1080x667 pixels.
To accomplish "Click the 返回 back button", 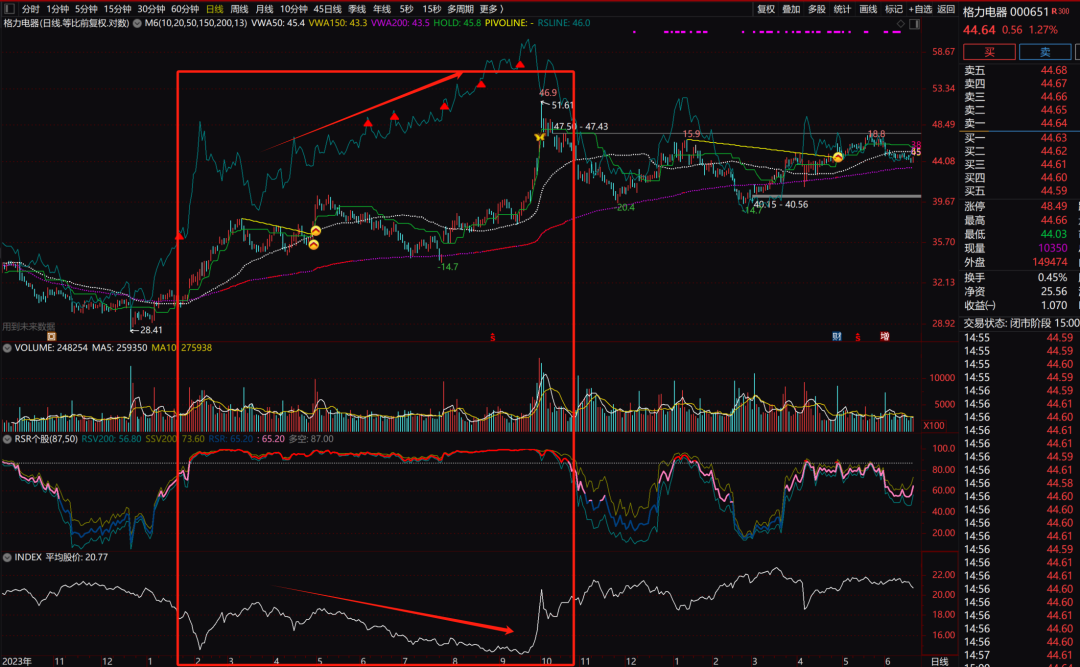I will pyautogui.click(x=946, y=9).
